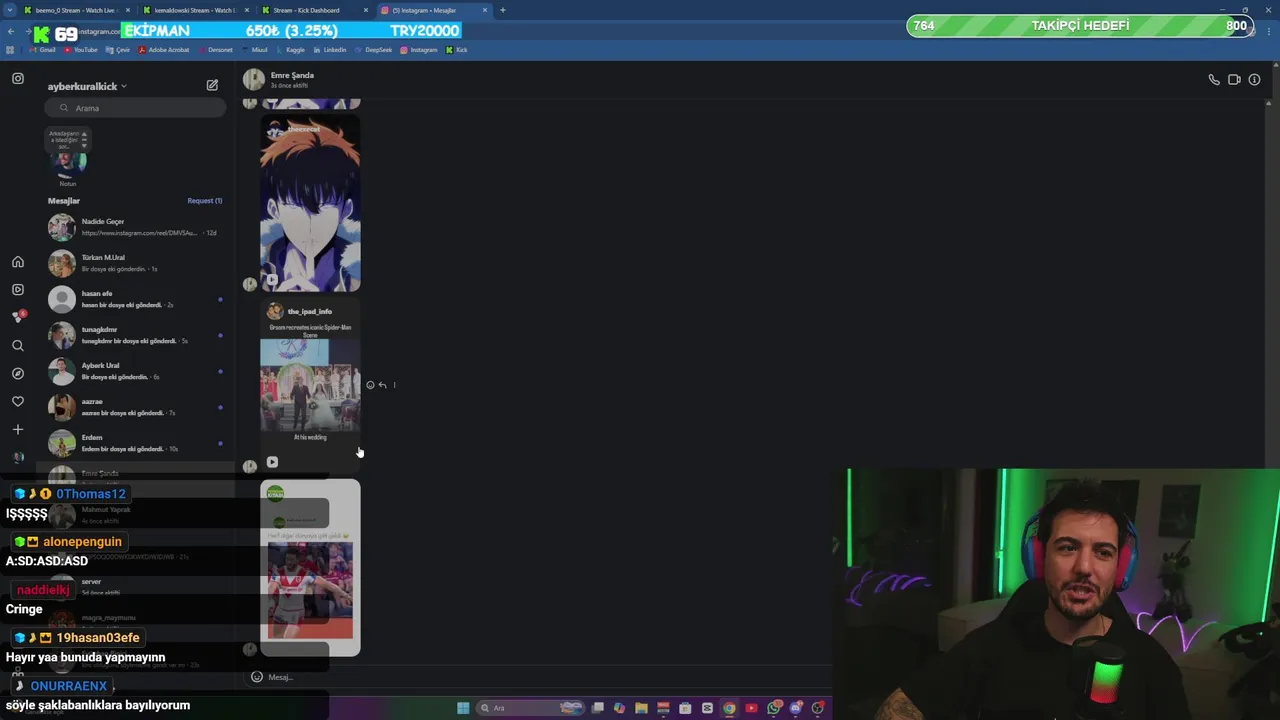The height and width of the screenshot is (720, 1280).
Task: Open chat with Türkan M.Ural
Action: (135, 263)
